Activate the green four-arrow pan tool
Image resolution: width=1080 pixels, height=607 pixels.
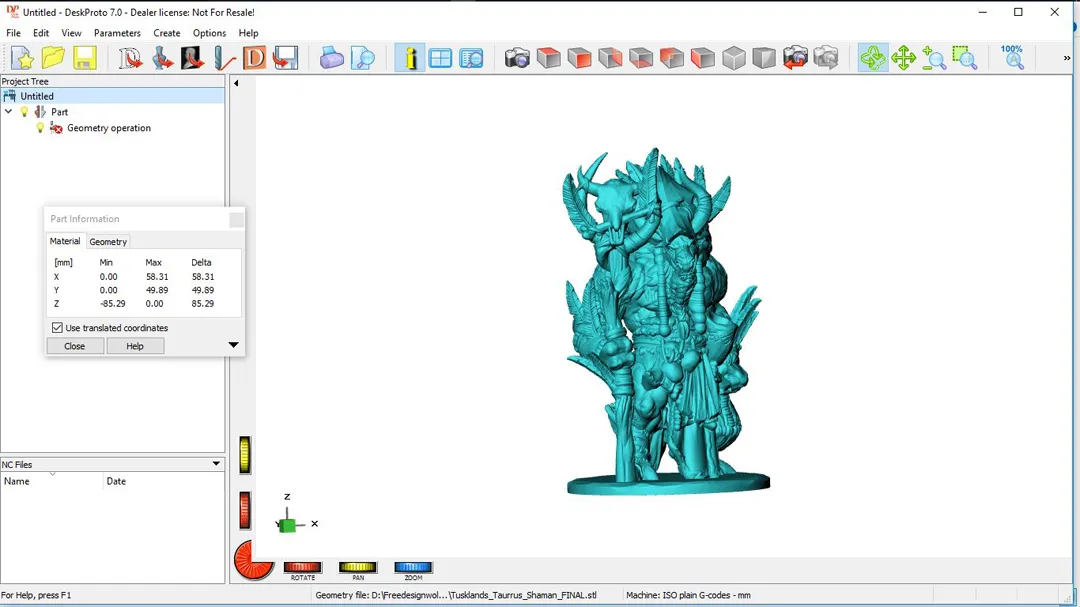[x=903, y=59]
